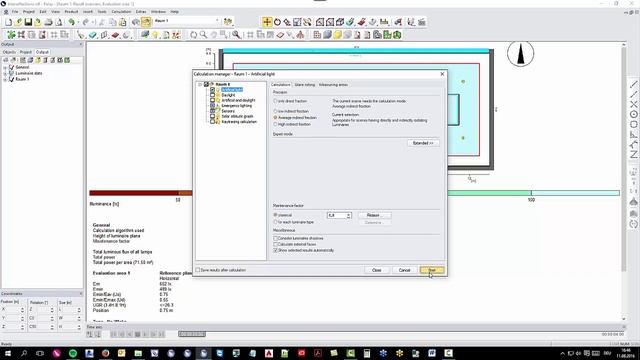Expand the General node in Output tree
640x360 pixels.
(x=5, y=67)
